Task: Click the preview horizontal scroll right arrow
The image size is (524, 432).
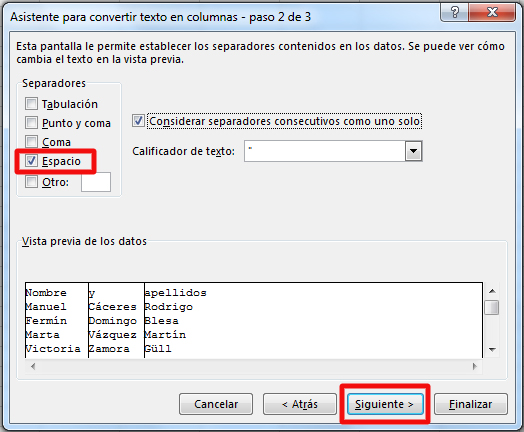Action: pyautogui.click(x=475, y=367)
